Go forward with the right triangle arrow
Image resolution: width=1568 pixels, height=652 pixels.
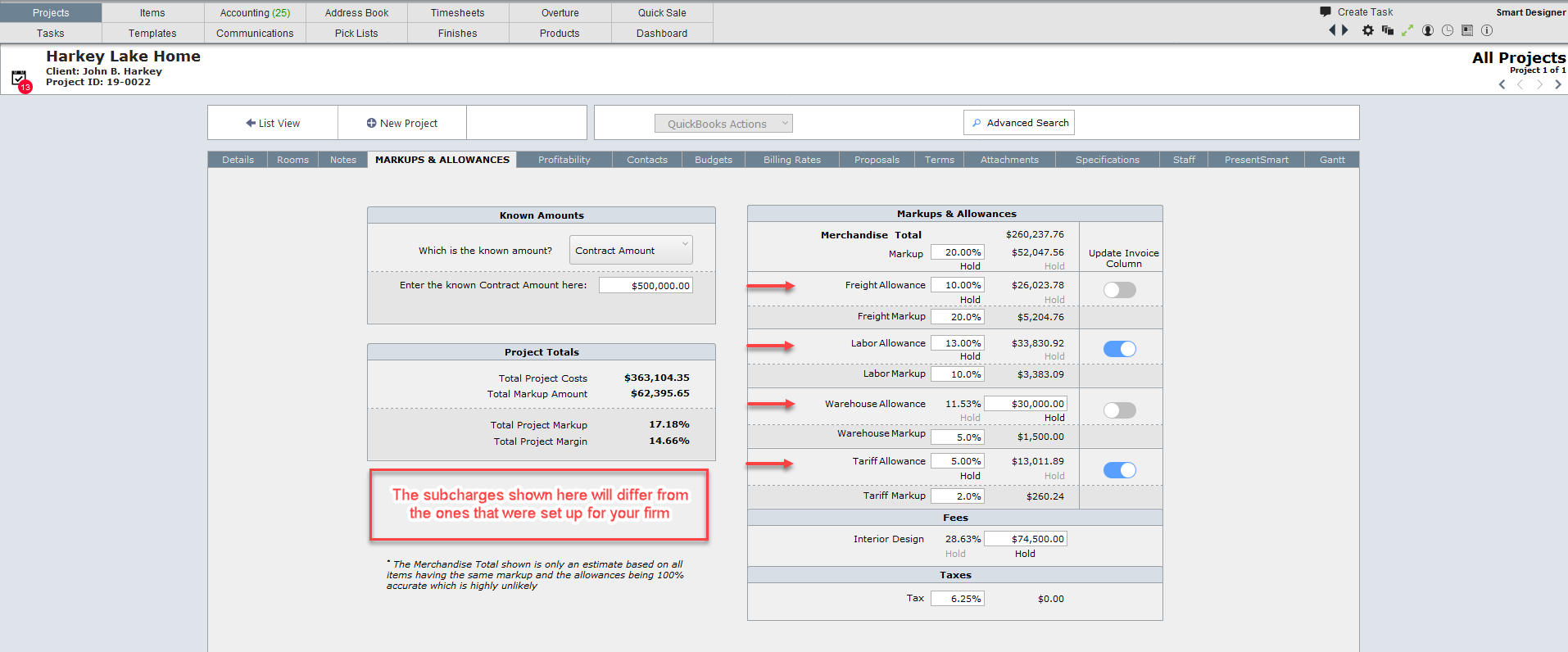tap(1344, 30)
